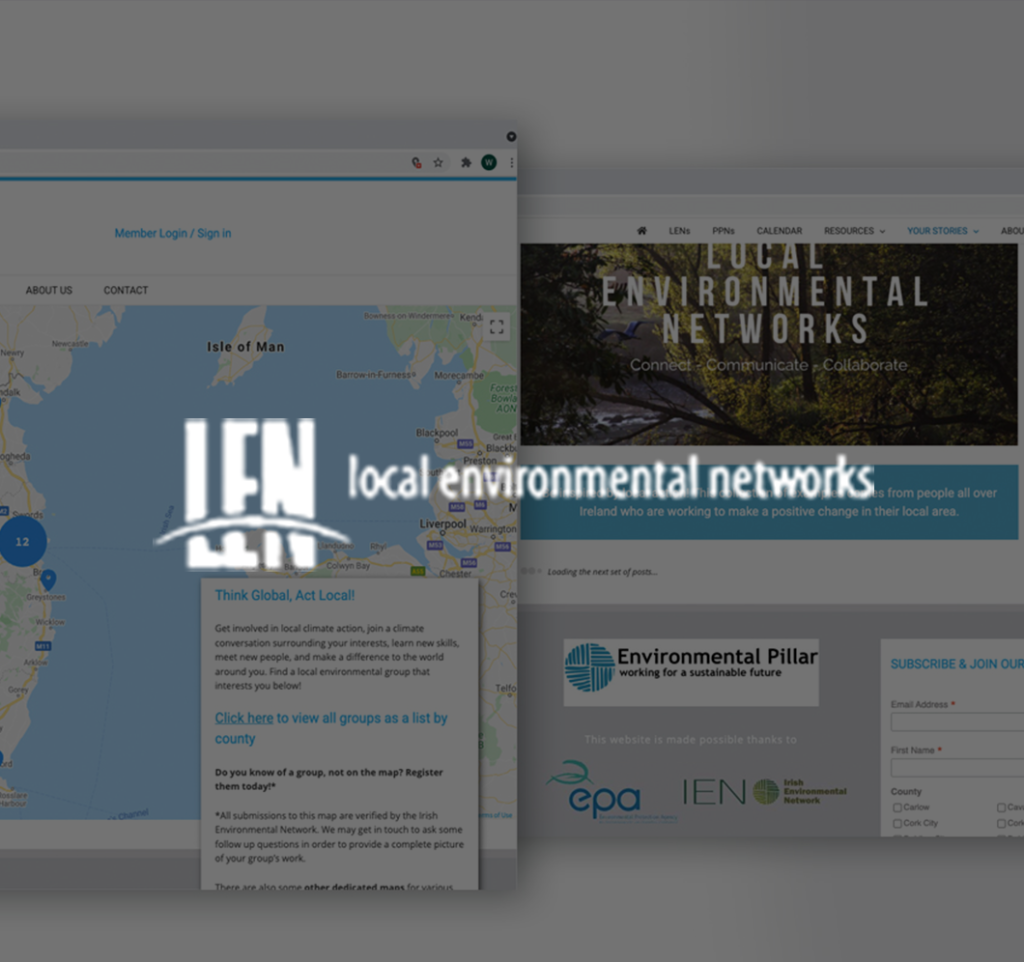Expand the RESOURCES dropdown menu
Image resolution: width=1024 pixels, height=962 pixels.
(854, 231)
